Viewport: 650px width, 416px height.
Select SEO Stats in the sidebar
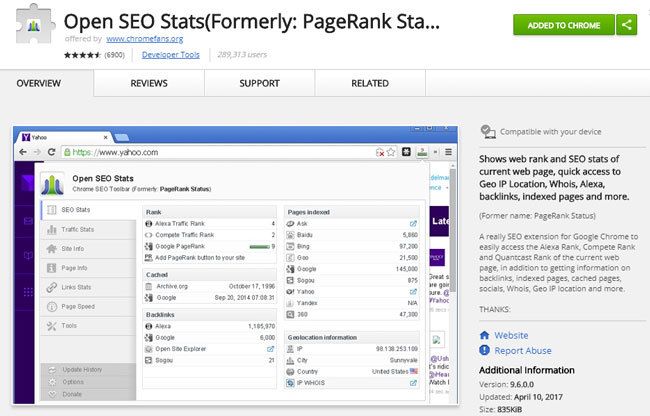(88, 210)
